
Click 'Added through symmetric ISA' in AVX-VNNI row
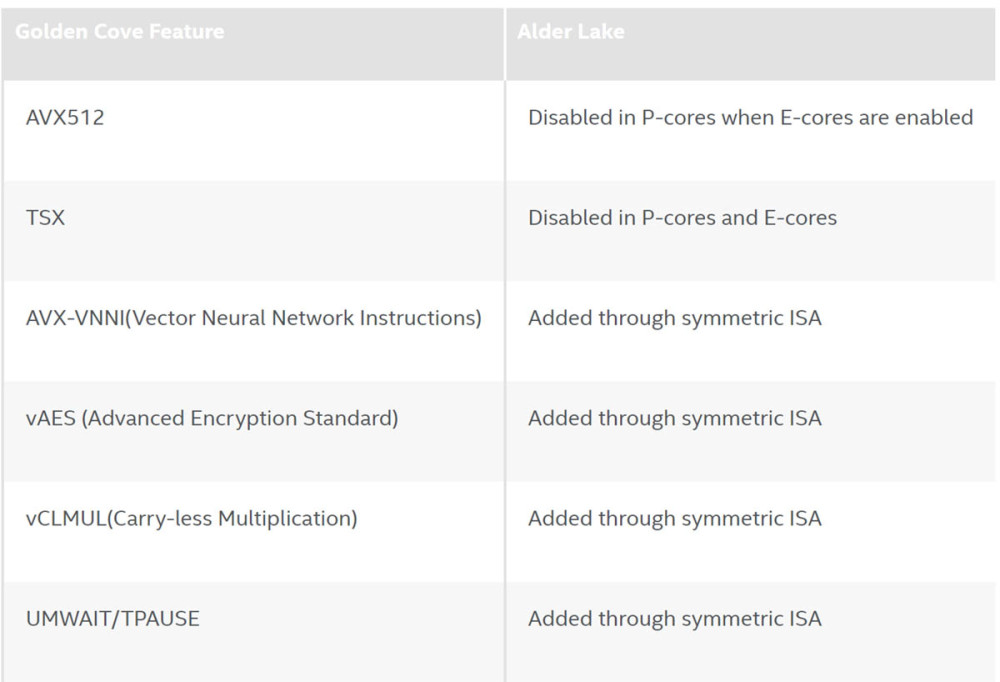point(675,318)
